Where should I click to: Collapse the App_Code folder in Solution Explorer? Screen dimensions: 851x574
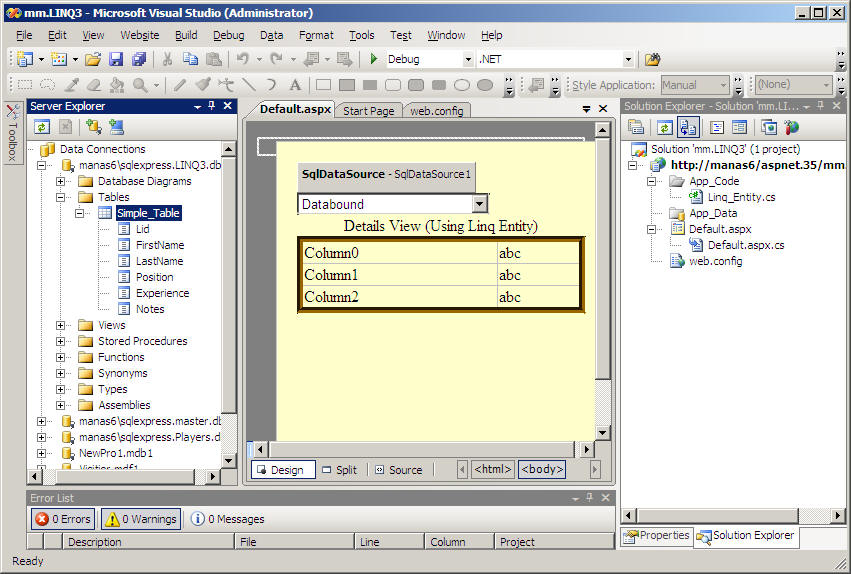(x=651, y=181)
